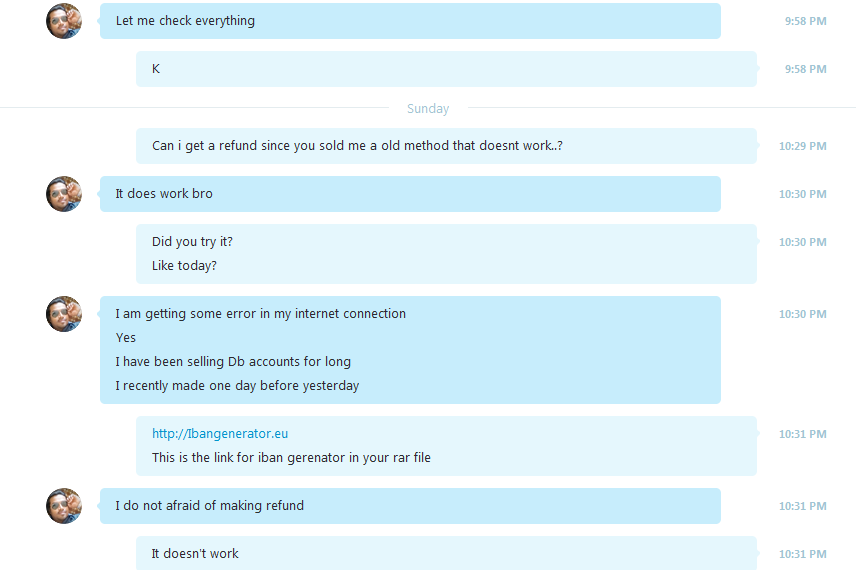Image resolution: width=856 pixels, height=570 pixels.
Task: Click the "Did you try it?" message text
Action: click(x=192, y=242)
